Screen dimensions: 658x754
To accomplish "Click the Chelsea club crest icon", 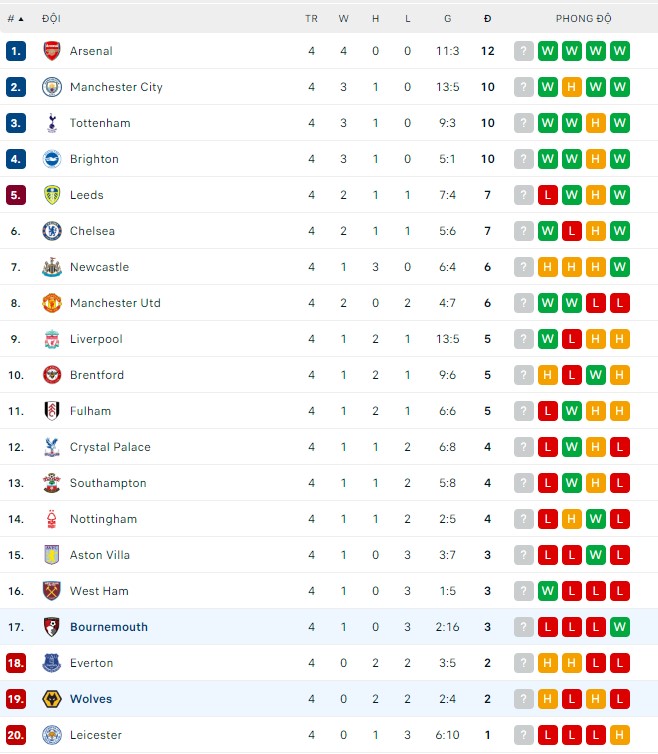I will coord(52,231).
